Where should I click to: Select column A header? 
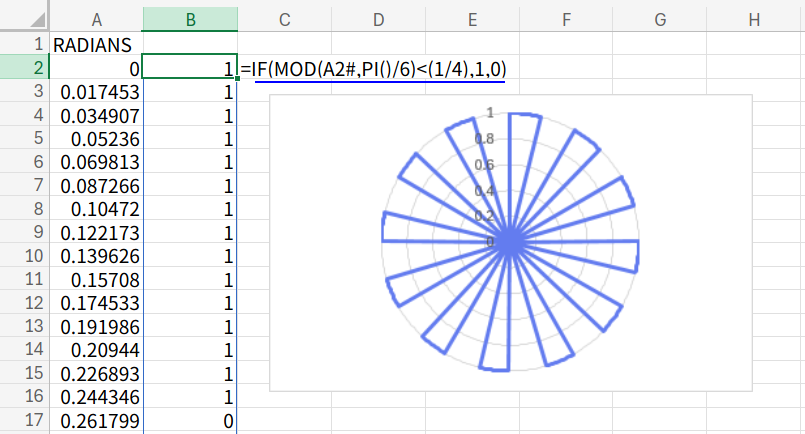96,19
